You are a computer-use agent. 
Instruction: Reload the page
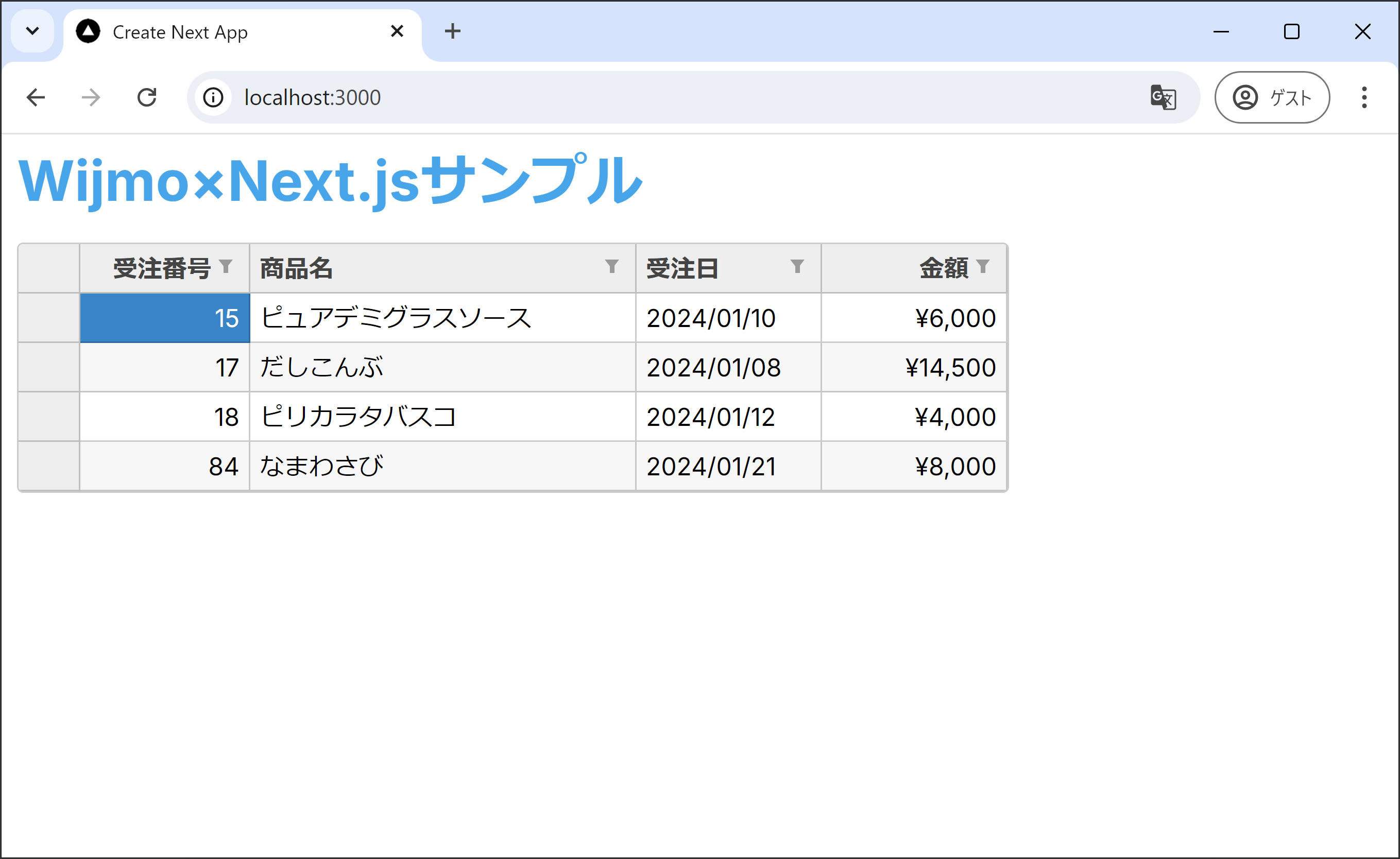147,97
